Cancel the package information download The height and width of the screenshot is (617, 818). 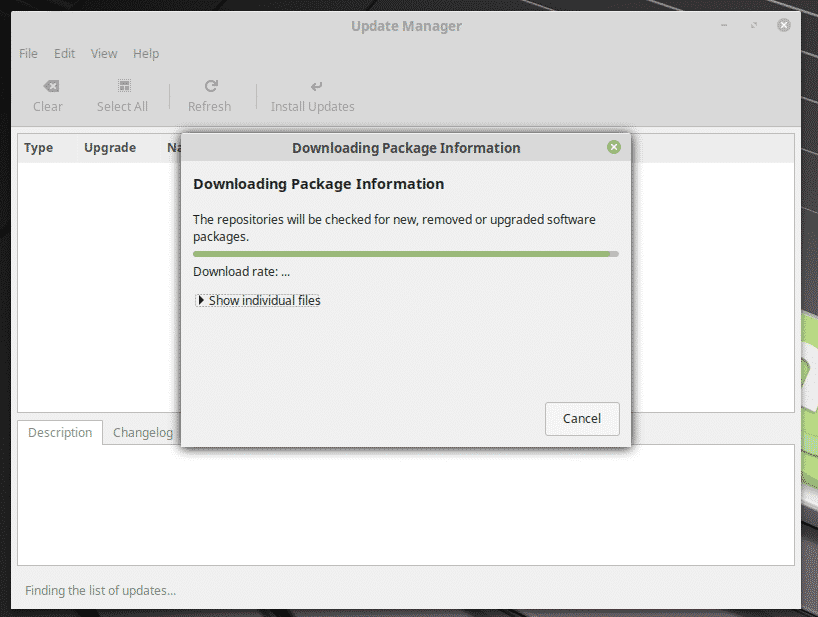pyautogui.click(x=582, y=419)
